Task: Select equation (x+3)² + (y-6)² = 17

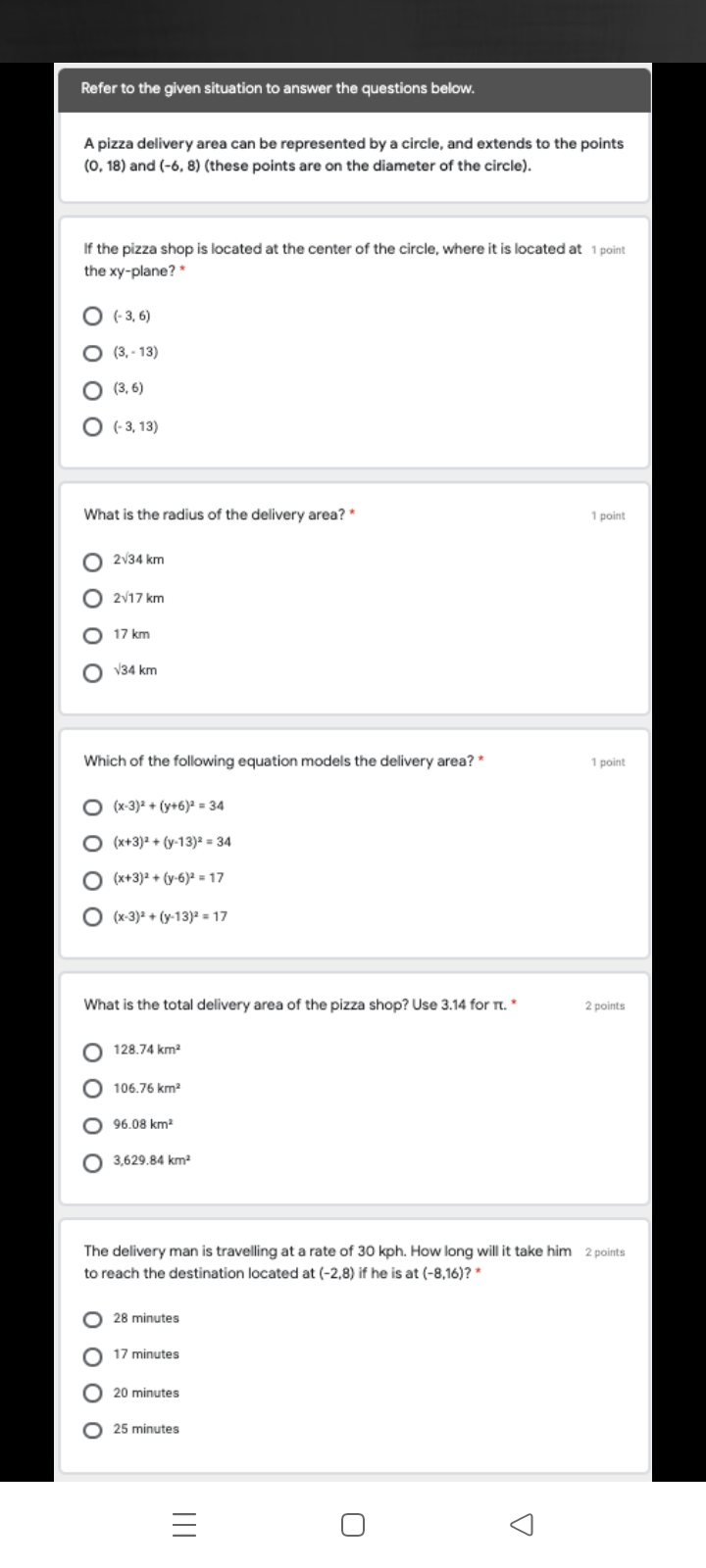Action: tap(89, 879)
